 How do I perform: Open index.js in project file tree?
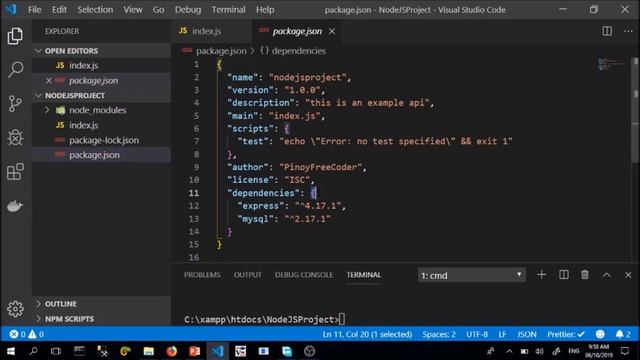pos(101,125)
